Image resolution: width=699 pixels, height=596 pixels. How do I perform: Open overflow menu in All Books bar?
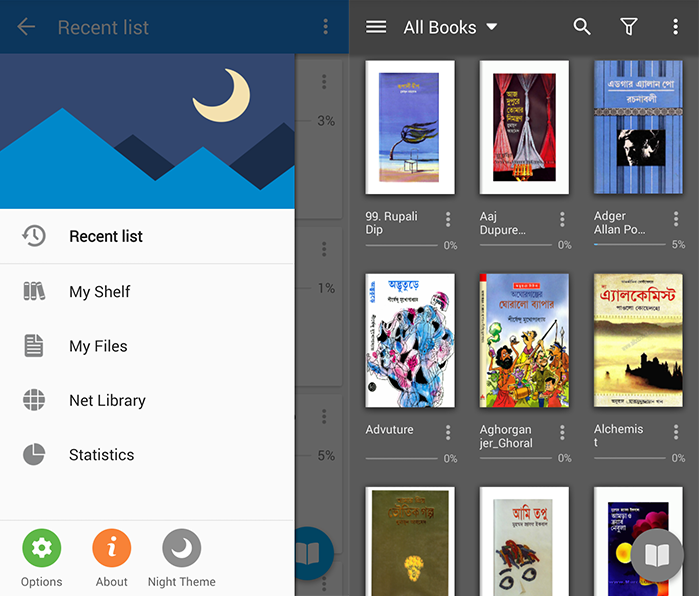click(675, 27)
